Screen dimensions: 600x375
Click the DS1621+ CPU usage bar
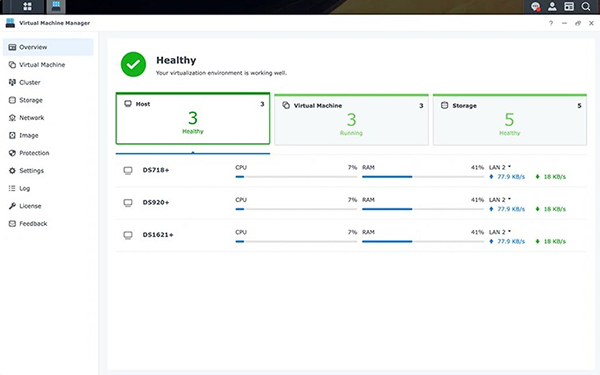click(x=296, y=241)
